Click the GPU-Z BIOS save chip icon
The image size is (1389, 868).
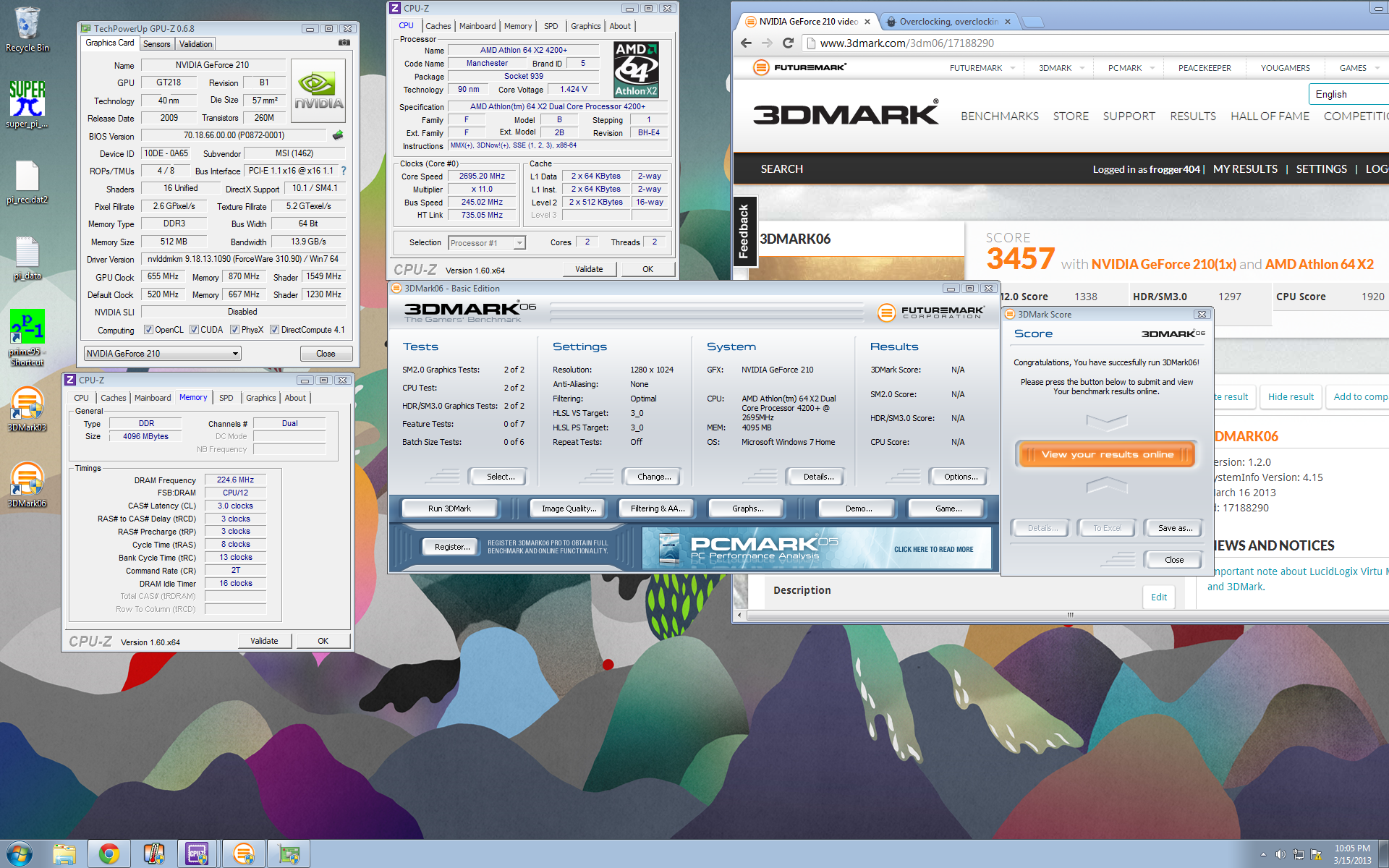click(x=338, y=135)
